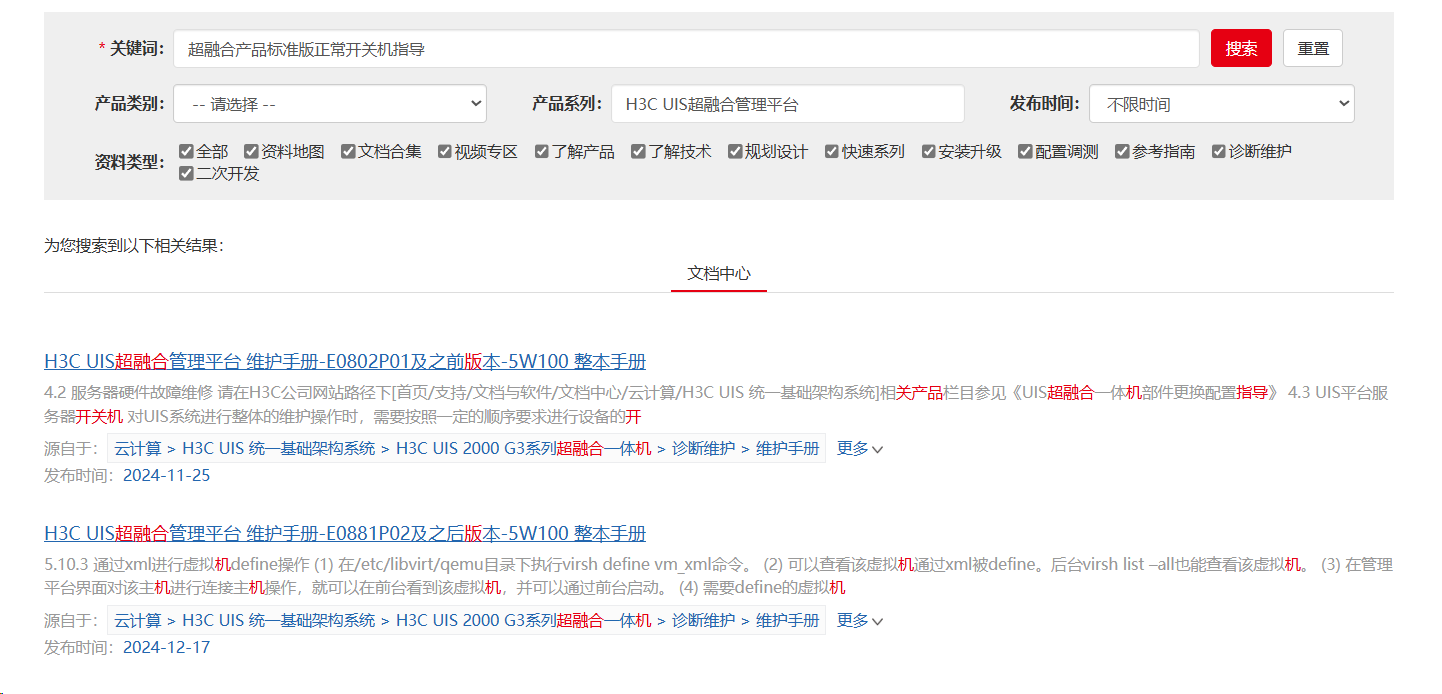Click the 重置 reset button
Viewport: 1442px width, 694px height.
[1313, 48]
